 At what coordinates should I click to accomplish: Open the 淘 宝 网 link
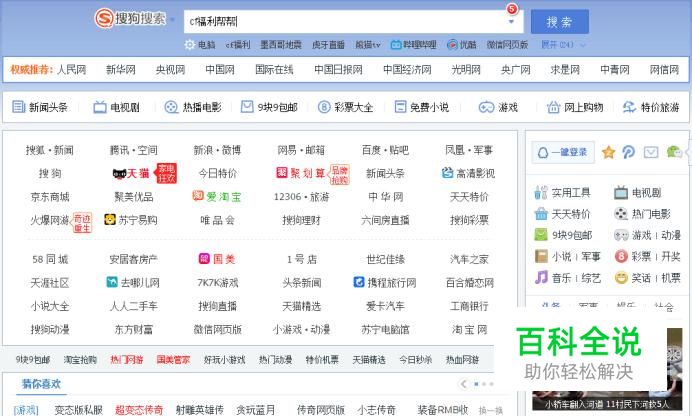pos(469,329)
